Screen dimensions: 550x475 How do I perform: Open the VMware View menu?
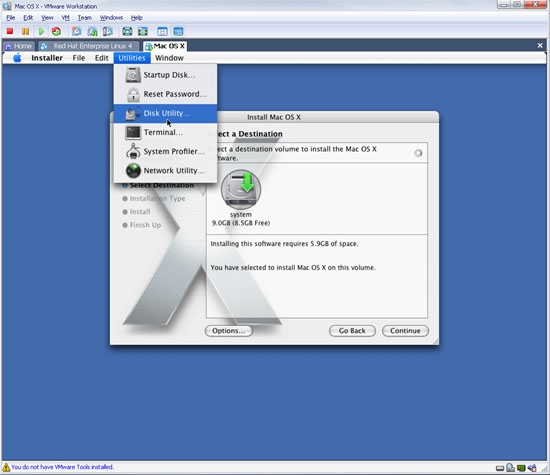click(x=47, y=18)
